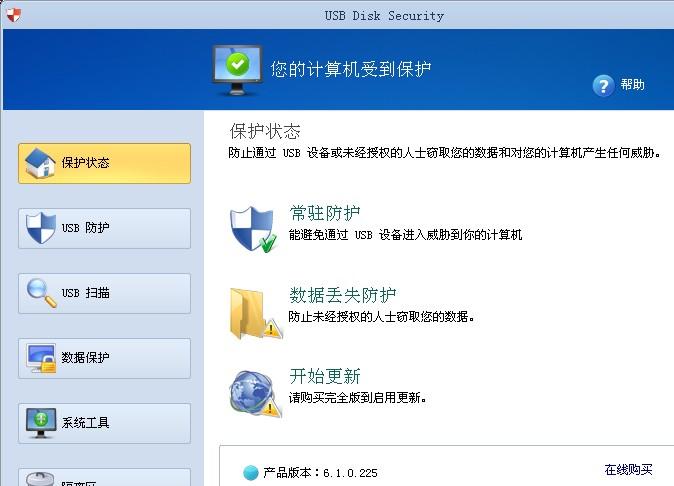Open the 常驻防护 heading link
This screenshot has width=674, height=486.
tap(325, 213)
